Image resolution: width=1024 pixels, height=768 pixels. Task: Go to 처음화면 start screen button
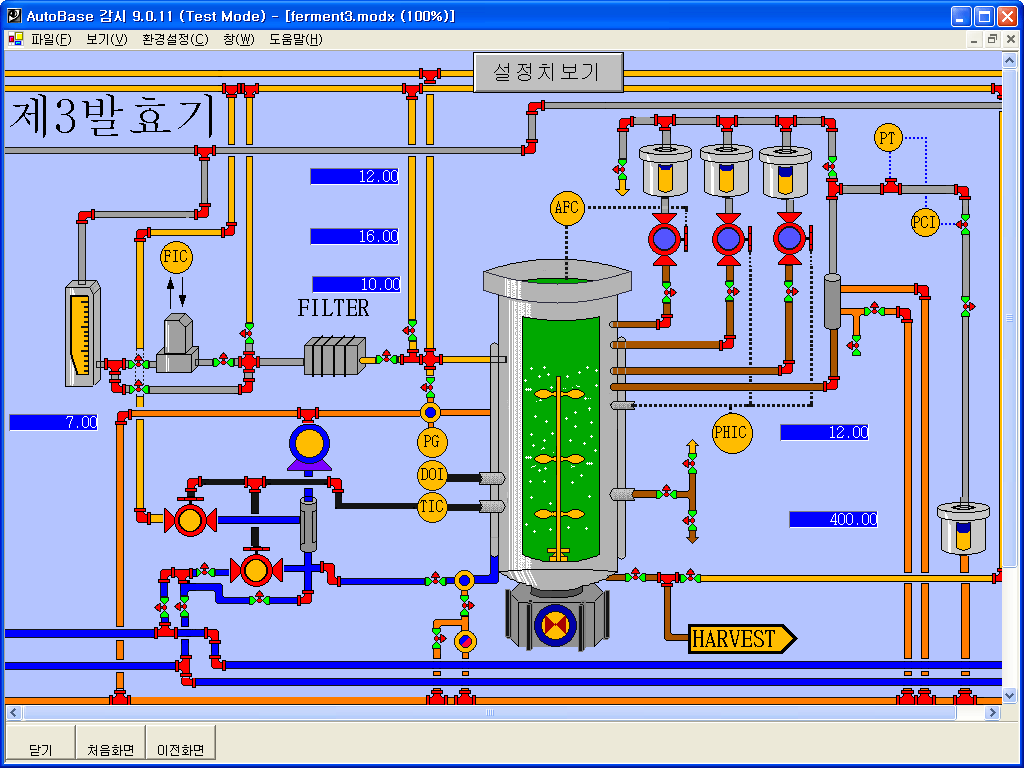point(110,750)
